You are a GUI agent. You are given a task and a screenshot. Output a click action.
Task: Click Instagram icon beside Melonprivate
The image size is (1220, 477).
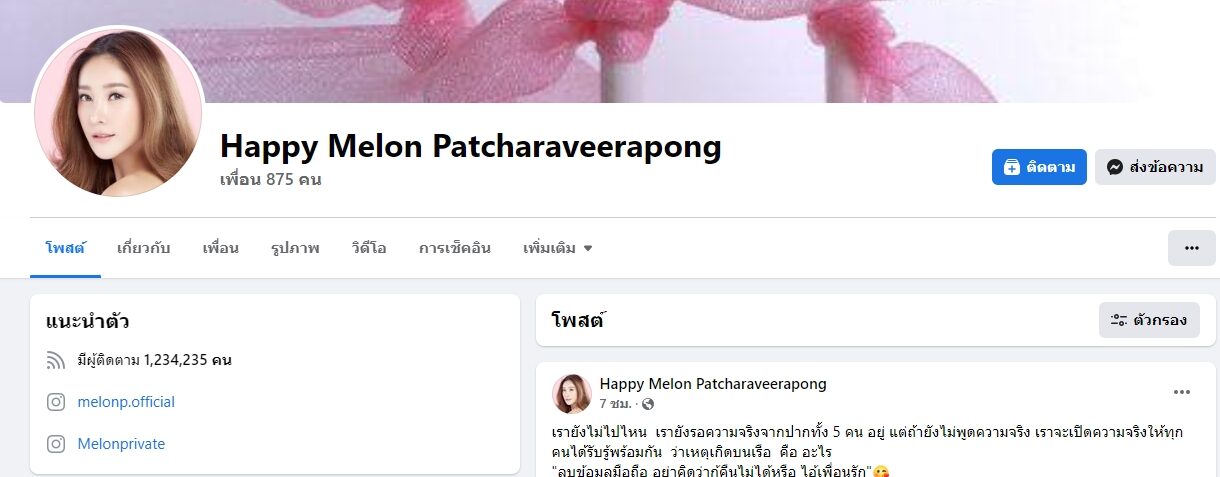pyautogui.click(x=56, y=444)
